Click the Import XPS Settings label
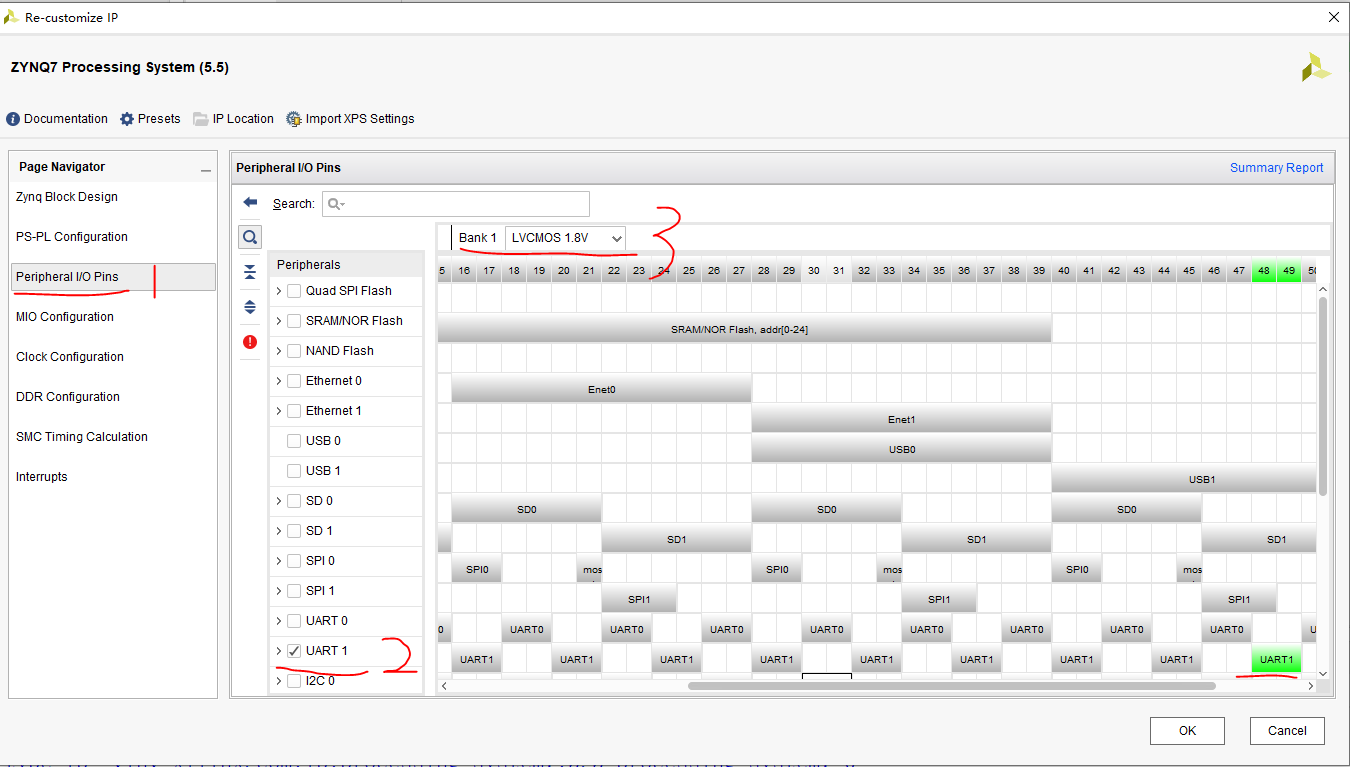The width and height of the screenshot is (1350, 767). click(x=360, y=119)
